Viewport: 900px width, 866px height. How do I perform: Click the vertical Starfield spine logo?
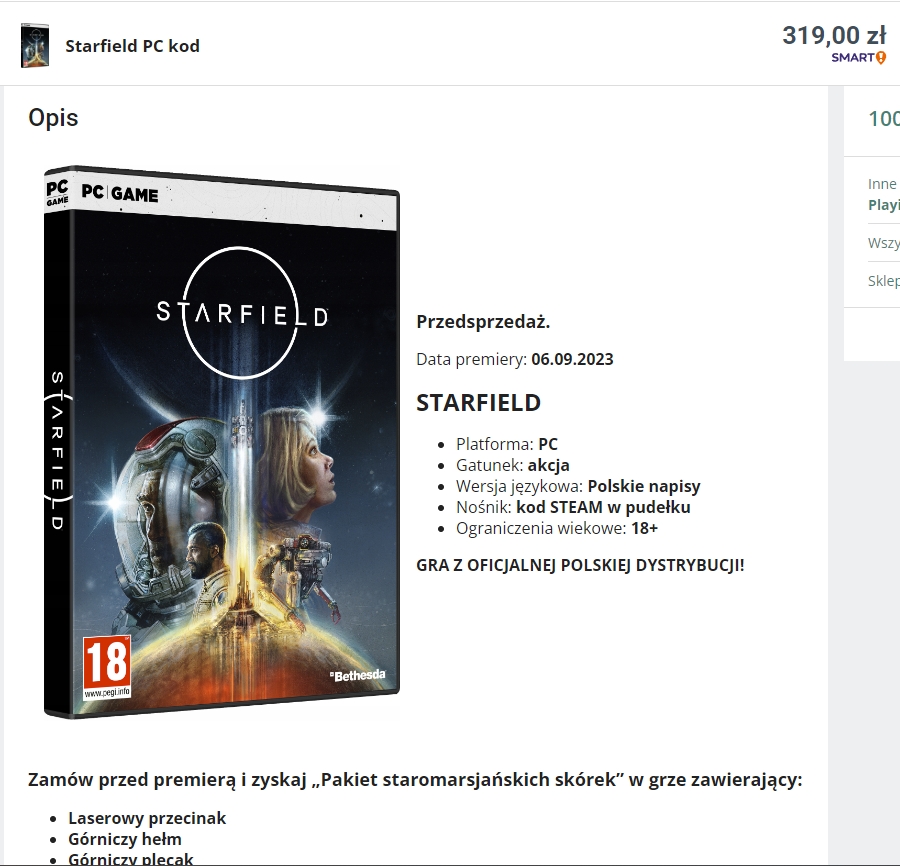[x=57, y=451]
